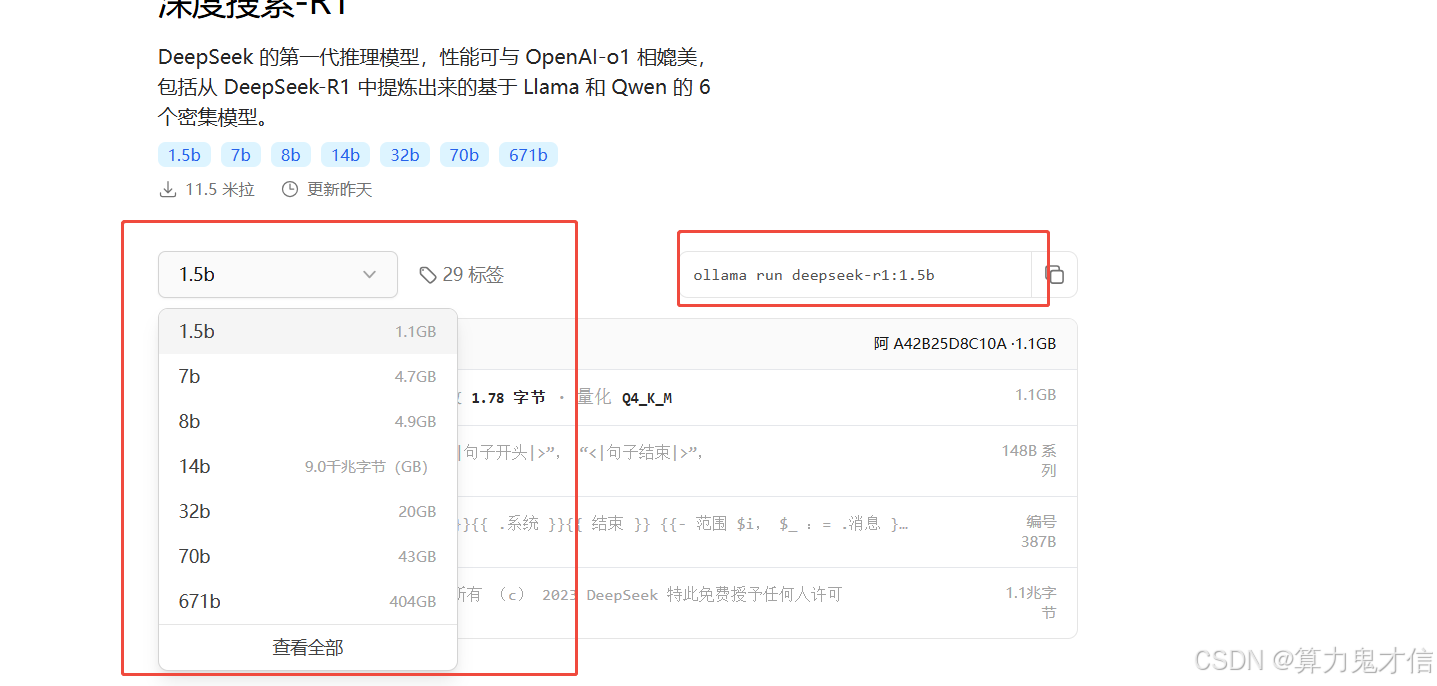Click the tag icon beside 29 标签
The width and height of the screenshot is (1437, 686).
[x=428, y=274]
